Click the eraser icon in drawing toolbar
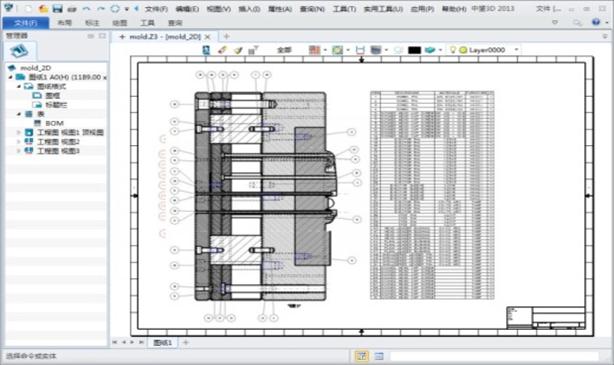Image resolution: width=614 pixels, height=365 pixels. click(222, 50)
